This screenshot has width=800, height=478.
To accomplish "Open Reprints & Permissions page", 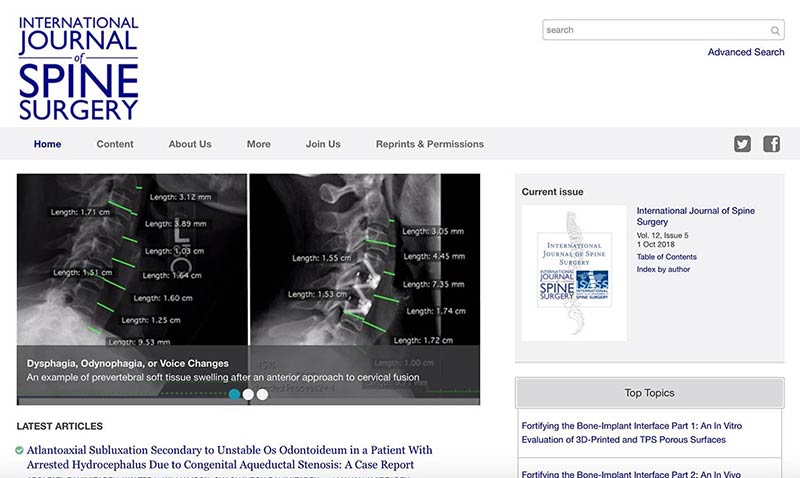I will coord(430,144).
